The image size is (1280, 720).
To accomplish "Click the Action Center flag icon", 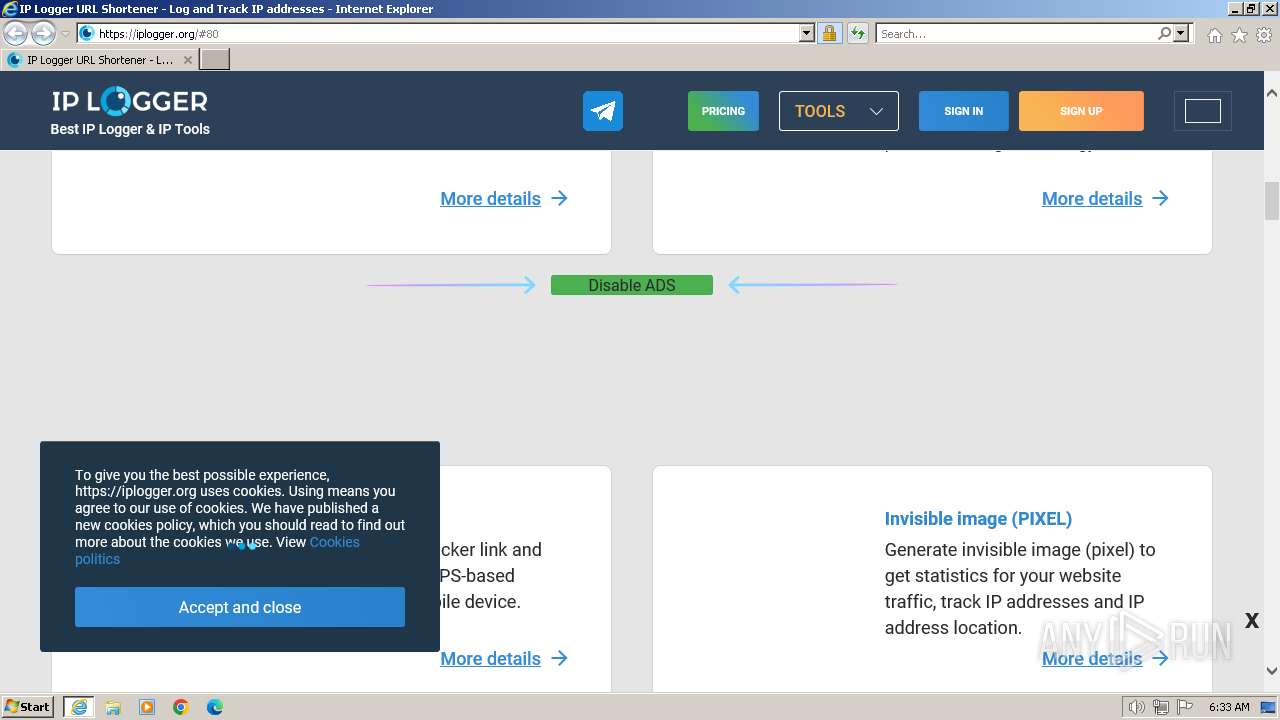I will 1184,707.
